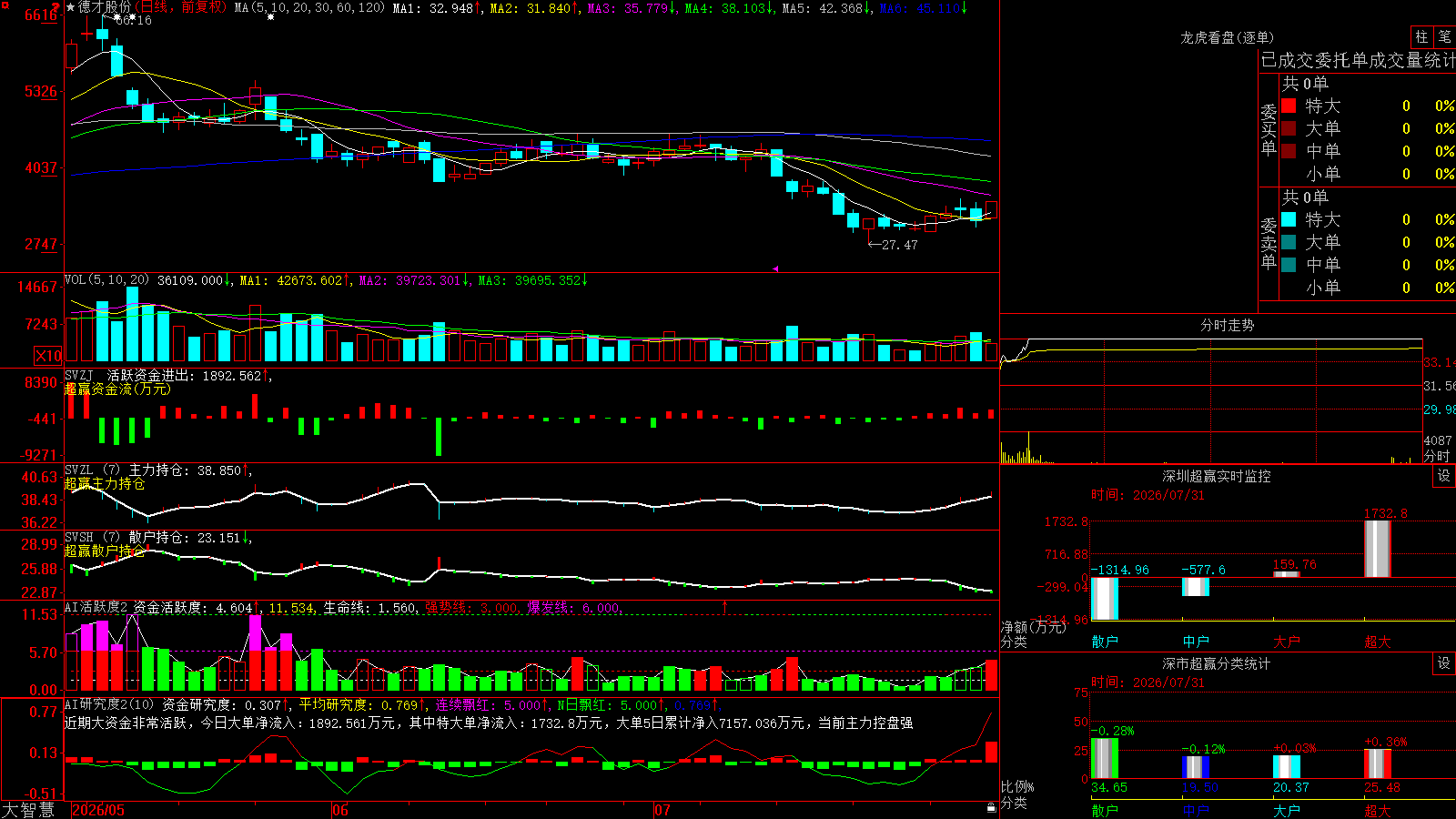Click the -1314.96 value above the 散户 bar
1456x819 pixels.
point(1120,570)
